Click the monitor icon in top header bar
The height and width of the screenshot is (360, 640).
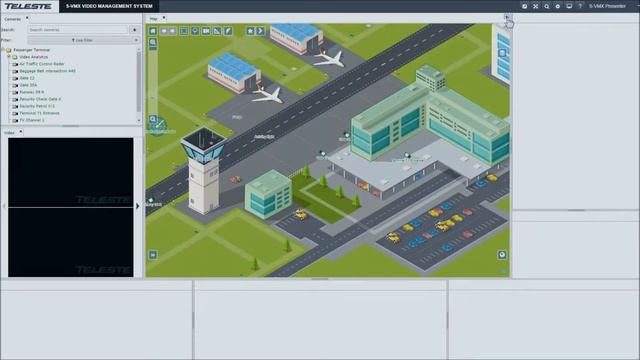pos(569,6)
